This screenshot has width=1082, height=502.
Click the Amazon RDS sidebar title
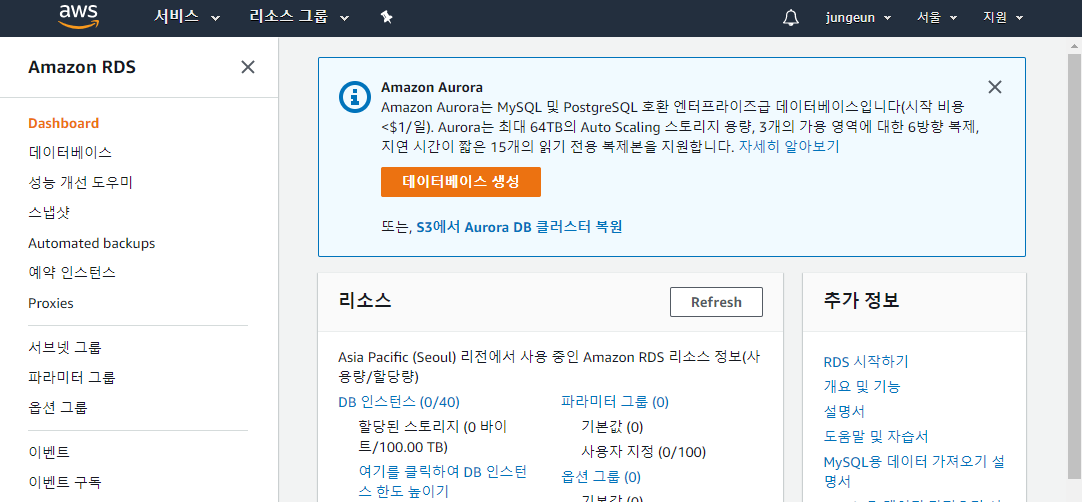click(82, 68)
